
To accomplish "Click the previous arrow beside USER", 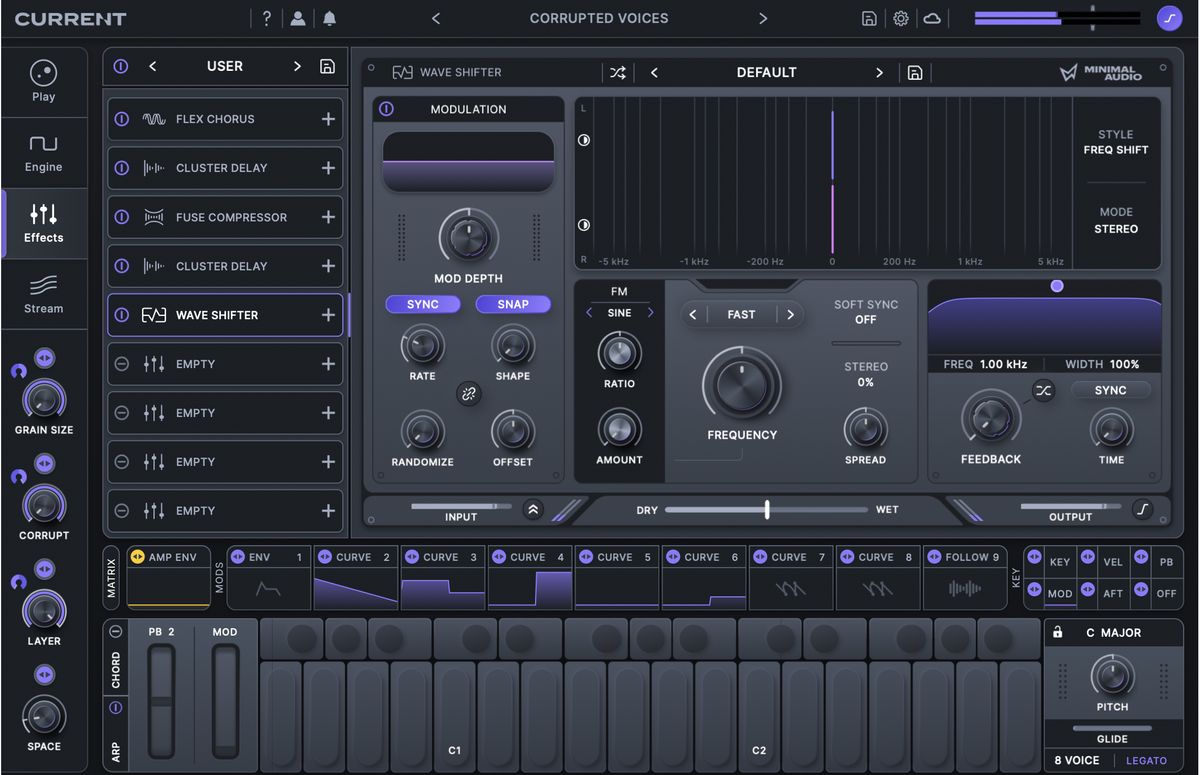I will click(x=152, y=66).
